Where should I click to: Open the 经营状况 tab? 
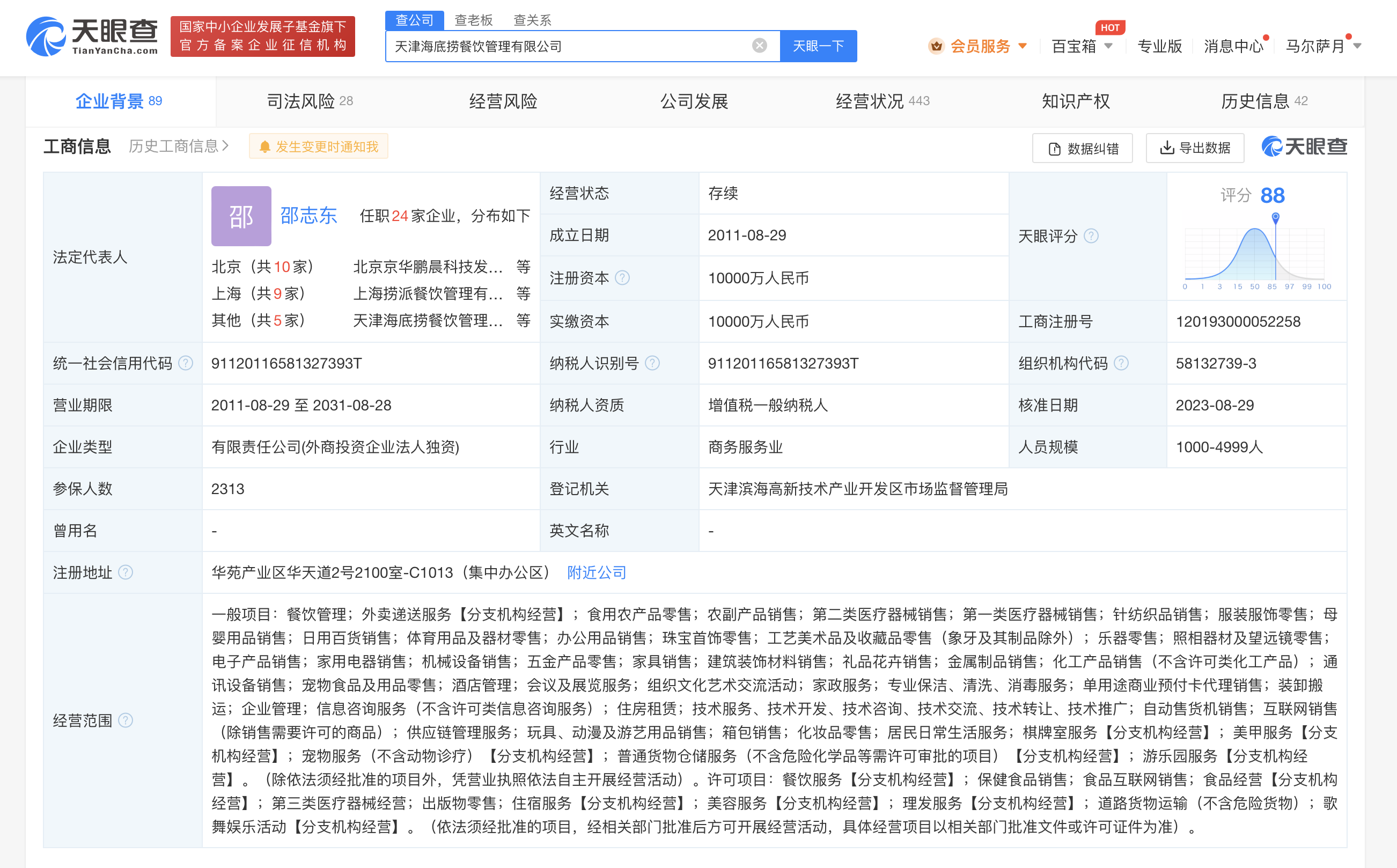882,101
